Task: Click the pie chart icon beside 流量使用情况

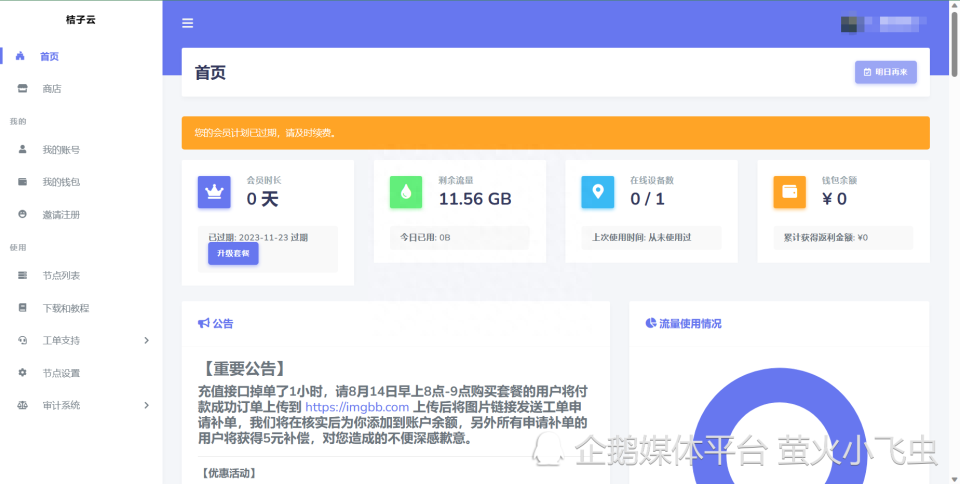Action: click(650, 324)
